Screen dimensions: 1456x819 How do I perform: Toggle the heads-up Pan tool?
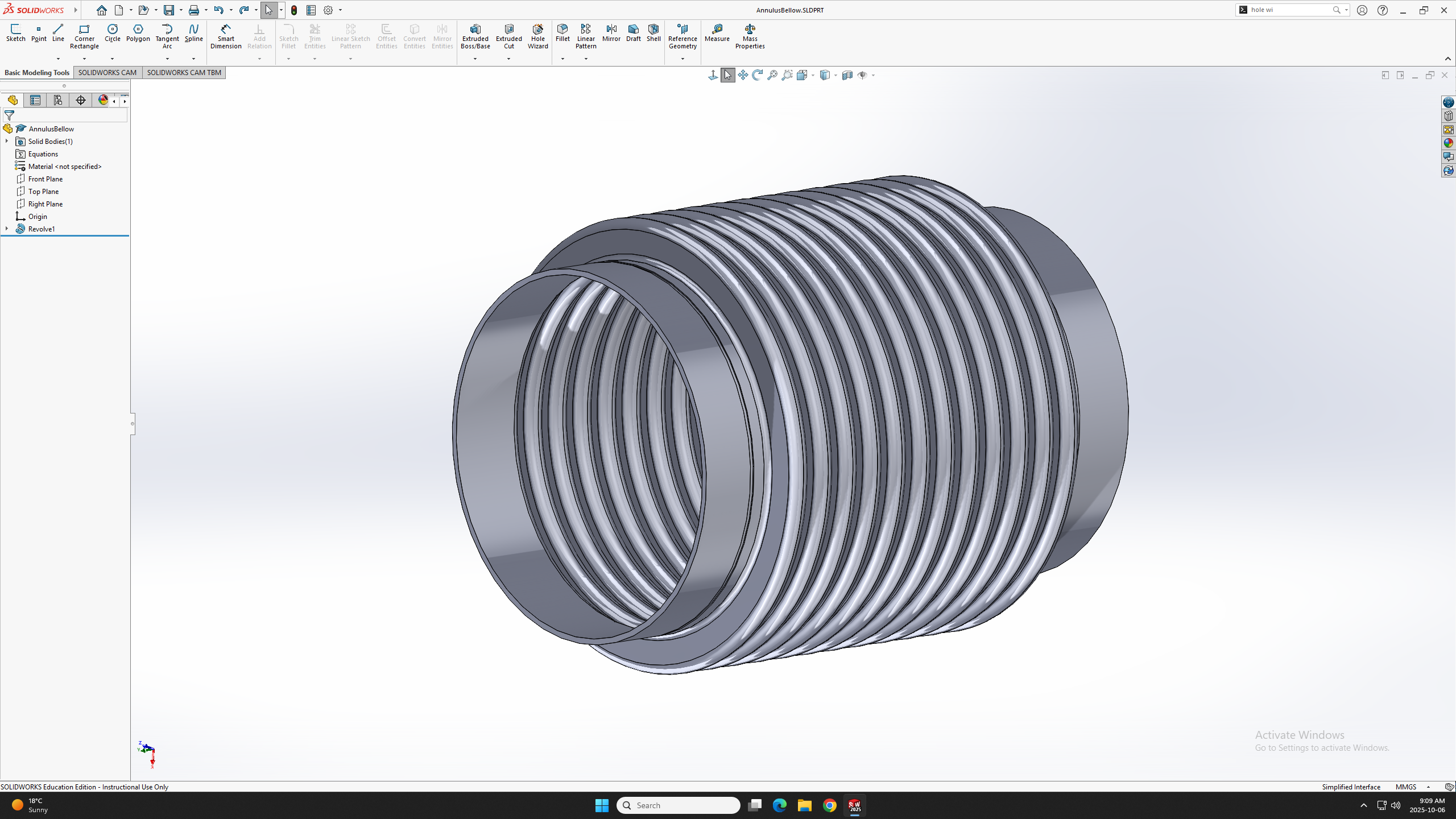(x=743, y=75)
